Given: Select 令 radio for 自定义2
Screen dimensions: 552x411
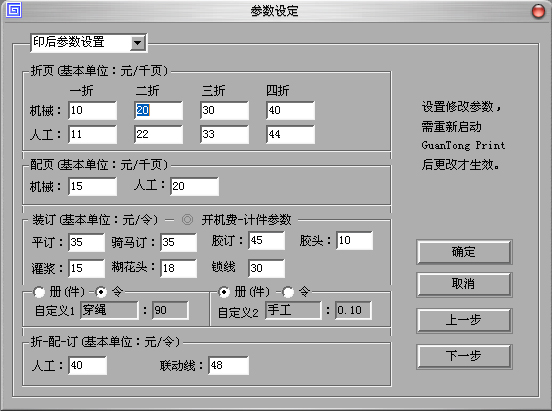Looking at the screenshot, I should 288,292.
